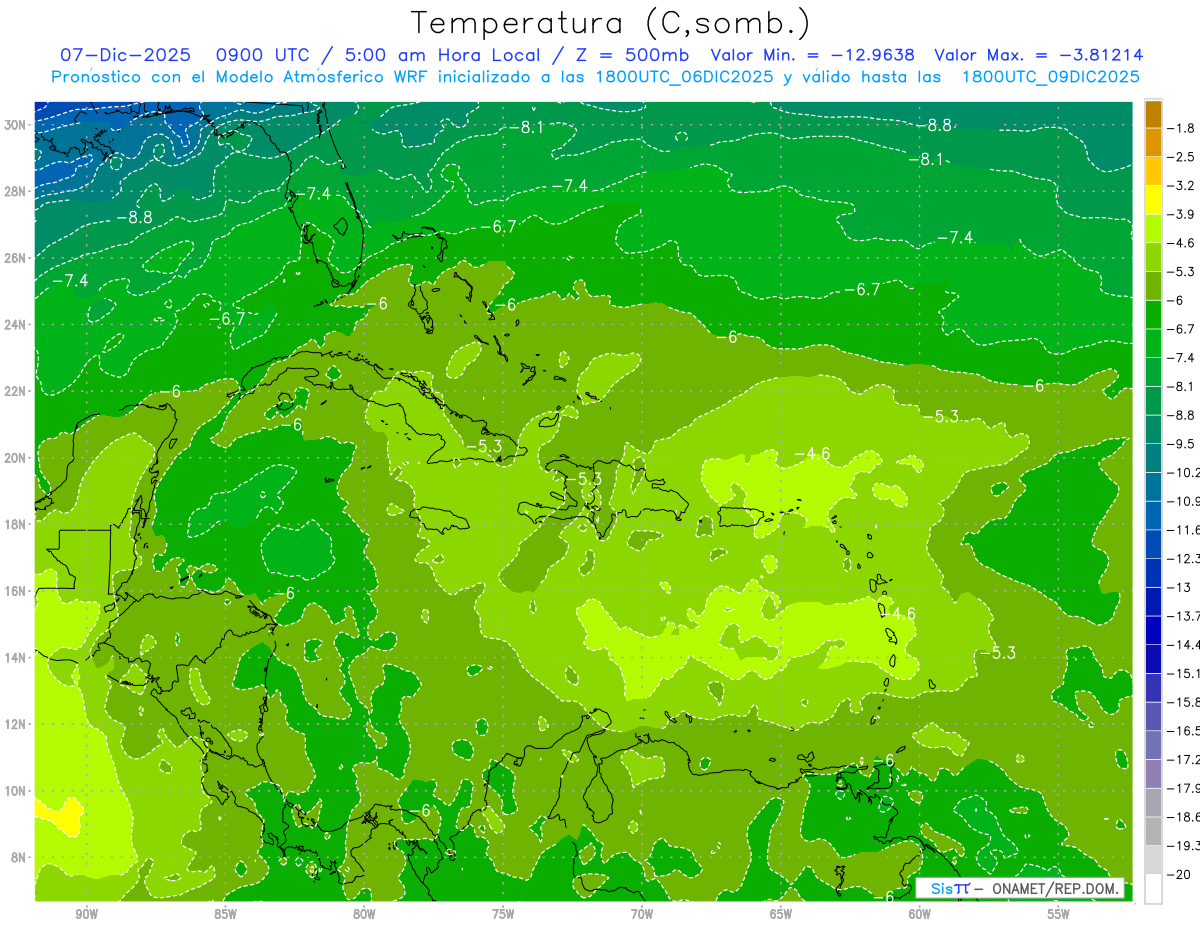The image size is (1200, 927).
Task: Click the colorbar label '-10.9'
Action: [1183, 501]
